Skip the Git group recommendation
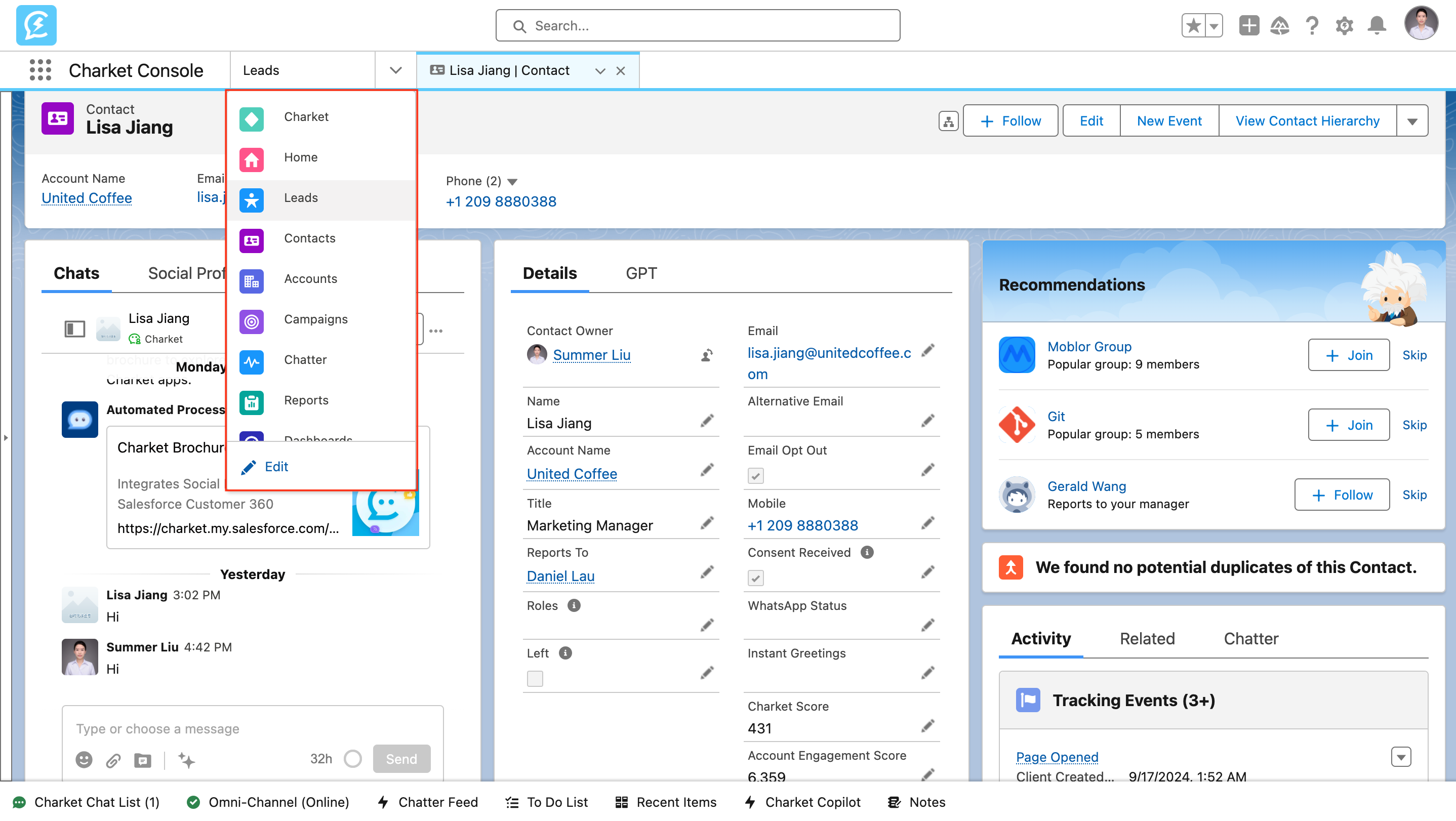The image size is (1456, 821). coord(1414,425)
